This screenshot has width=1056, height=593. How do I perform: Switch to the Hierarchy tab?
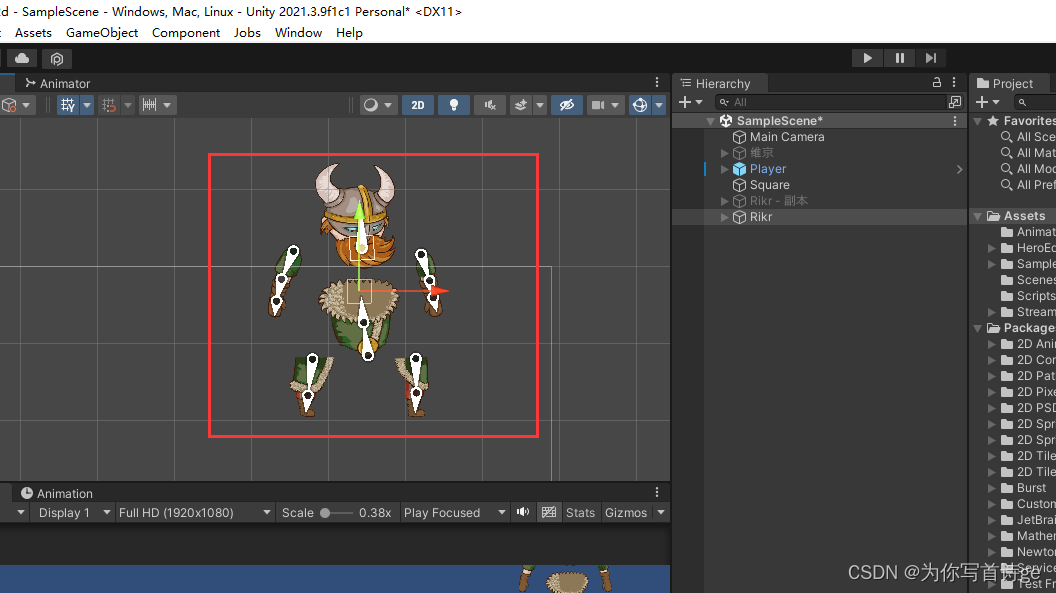715,83
